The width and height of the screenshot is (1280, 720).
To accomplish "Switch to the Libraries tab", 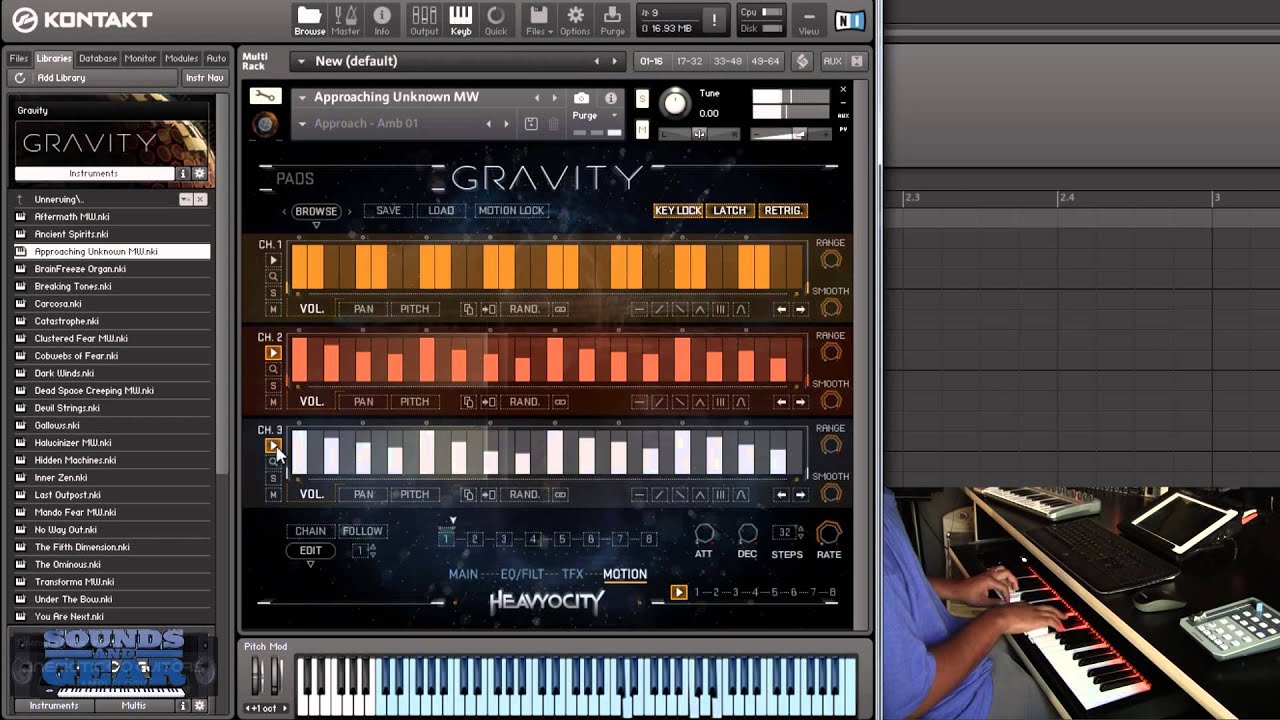I will coord(54,58).
